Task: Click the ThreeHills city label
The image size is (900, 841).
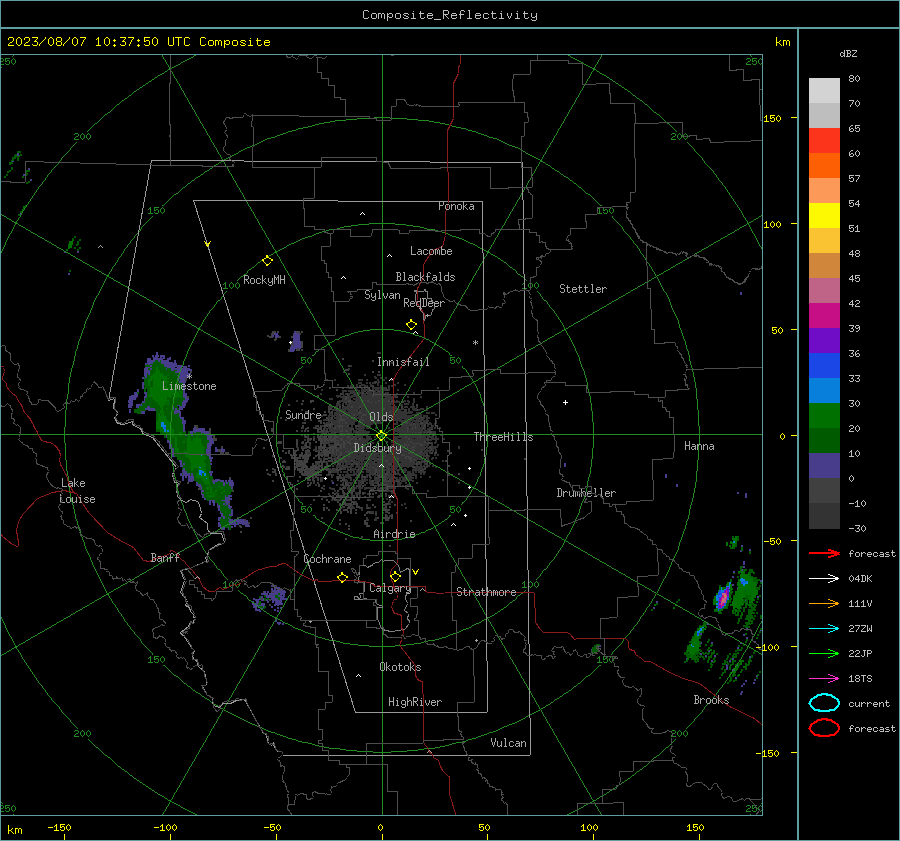Action: tap(503, 437)
